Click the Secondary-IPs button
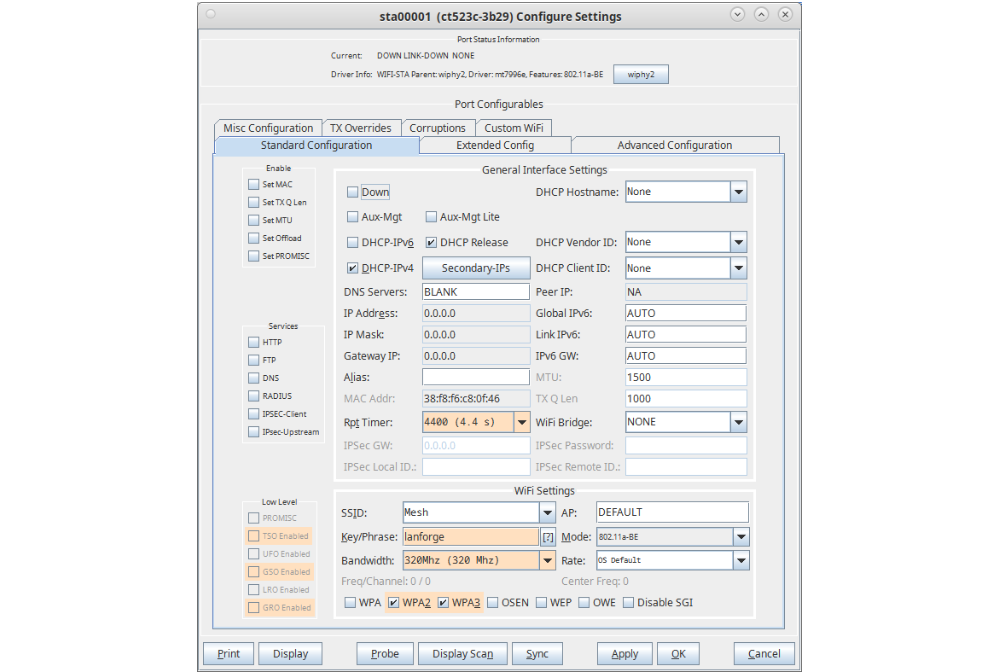1000x672 pixels. pos(475,268)
